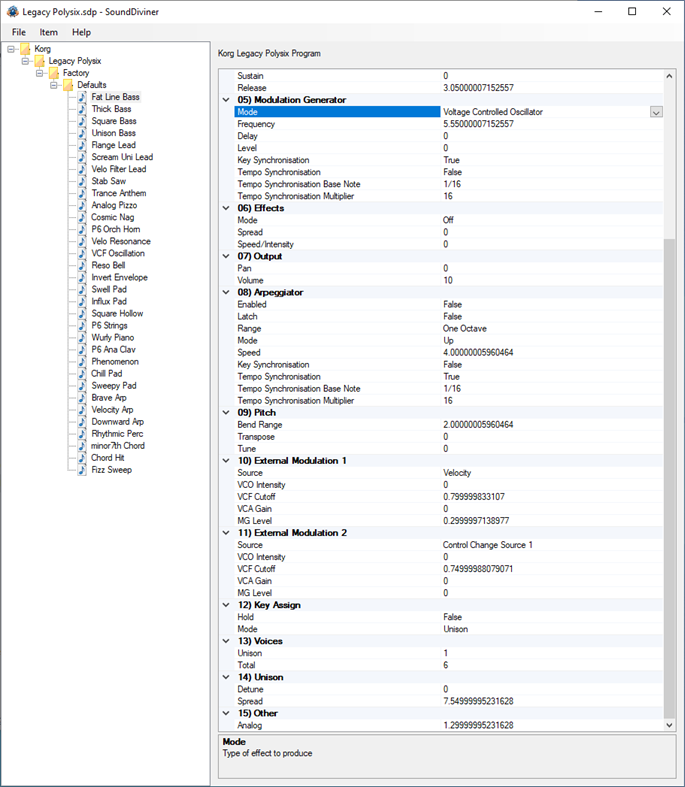
Task: Click the note icon beside P6 Orch Horn
Action: click(x=82, y=229)
